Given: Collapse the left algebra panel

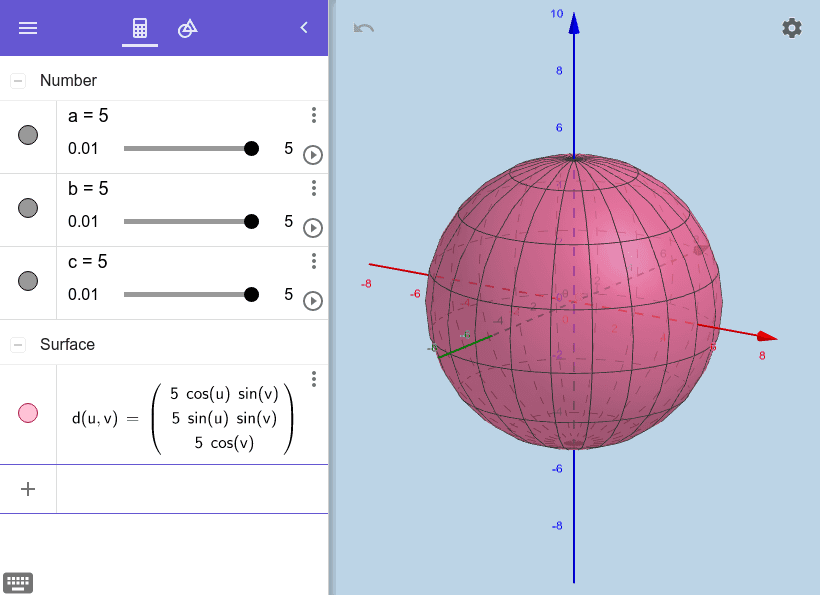Looking at the screenshot, I should tap(304, 28).
